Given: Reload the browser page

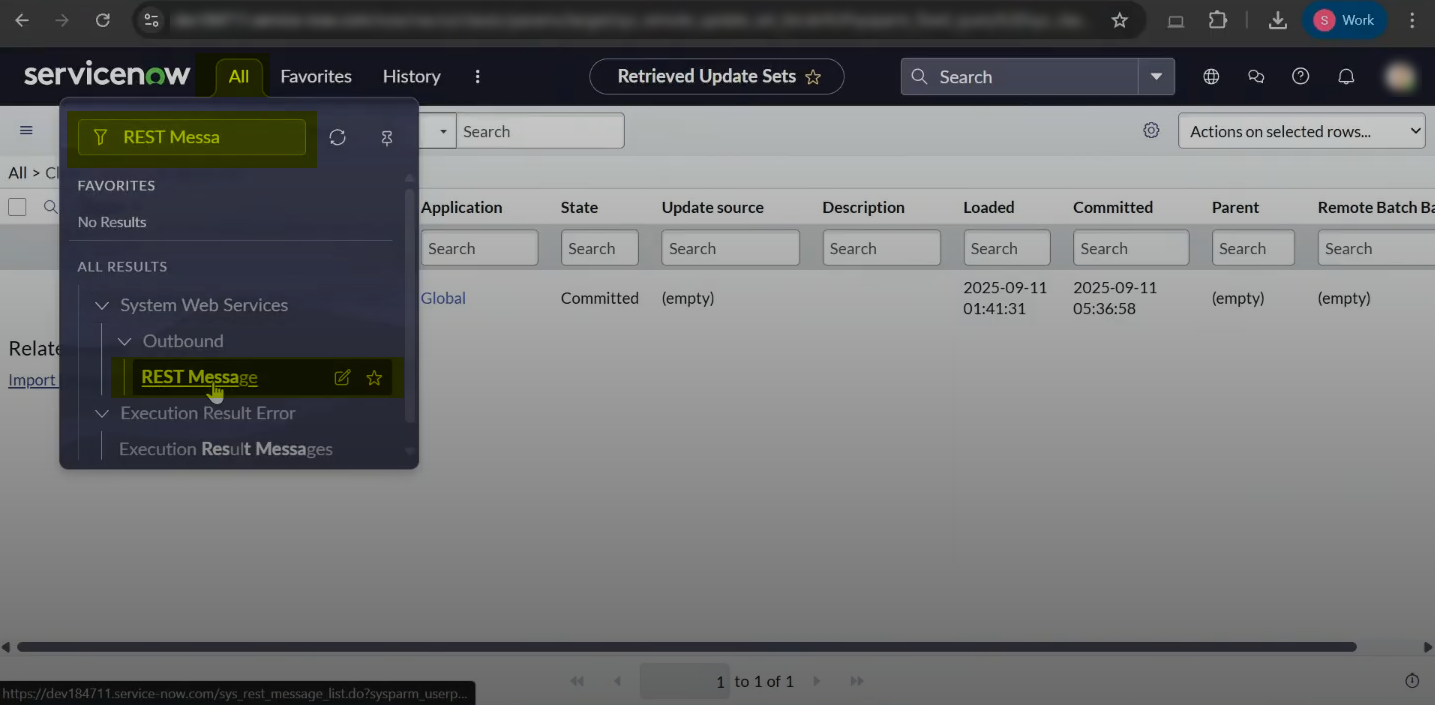Looking at the screenshot, I should pyautogui.click(x=102, y=20).
